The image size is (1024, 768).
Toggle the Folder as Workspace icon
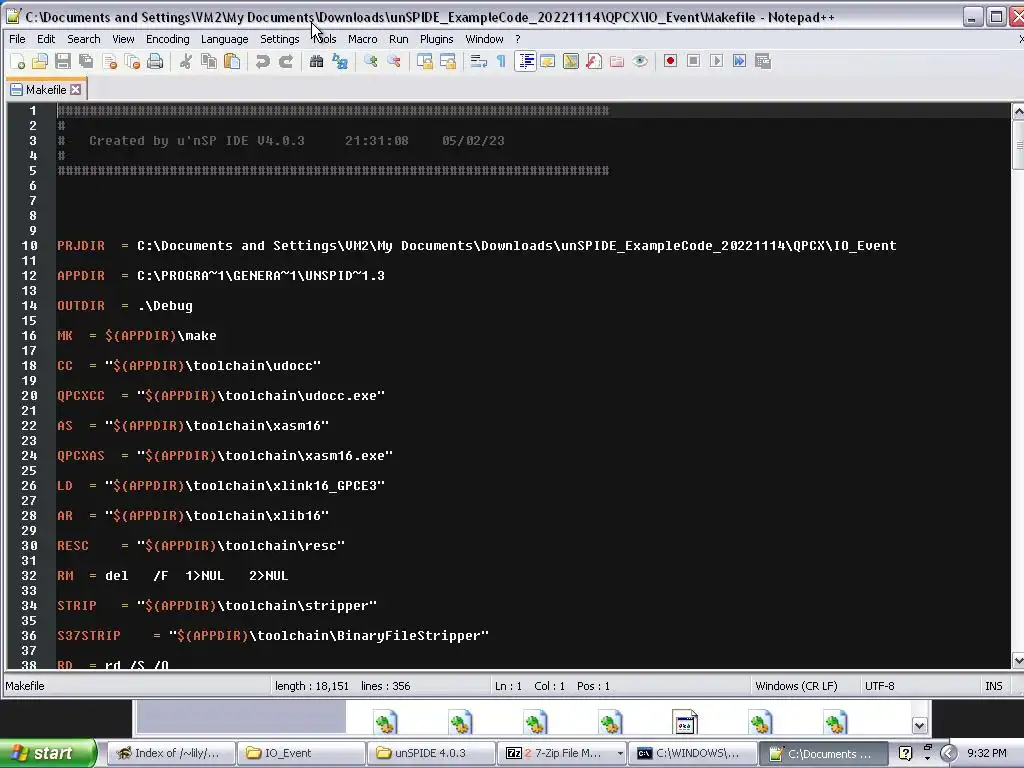click(x=616, y=61)
